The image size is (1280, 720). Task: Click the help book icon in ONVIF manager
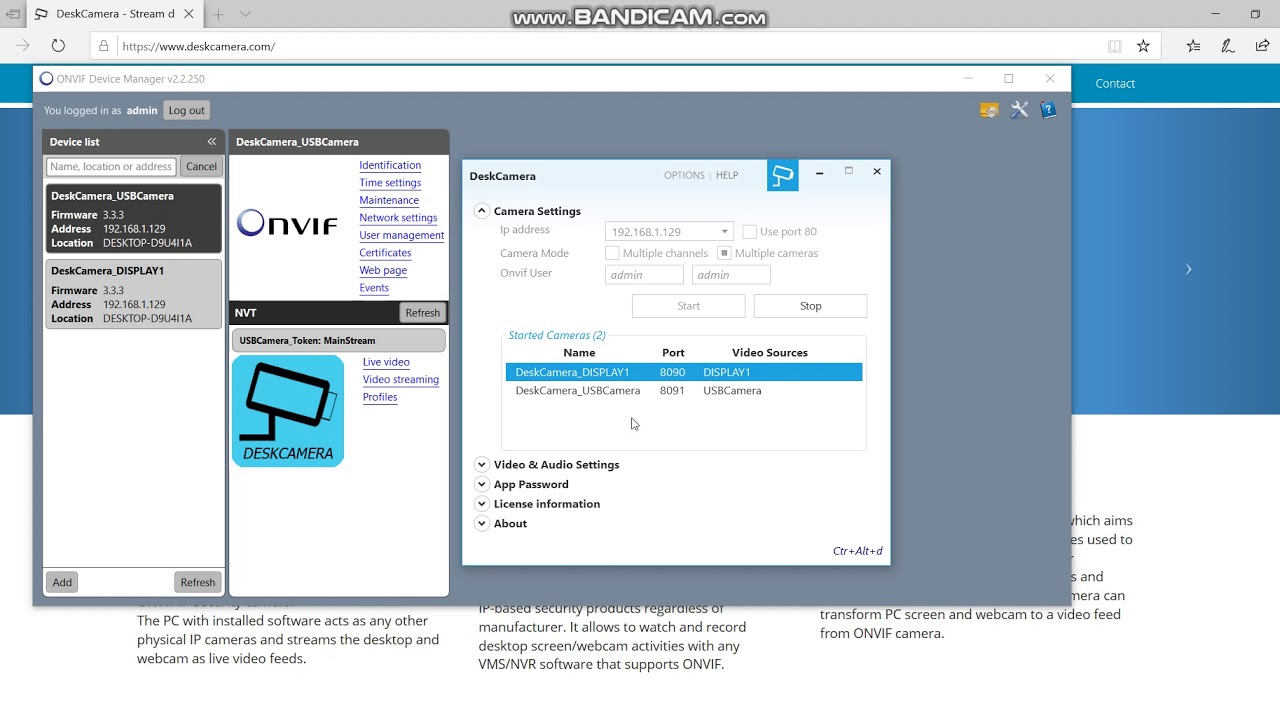(x=1048, y=110)
